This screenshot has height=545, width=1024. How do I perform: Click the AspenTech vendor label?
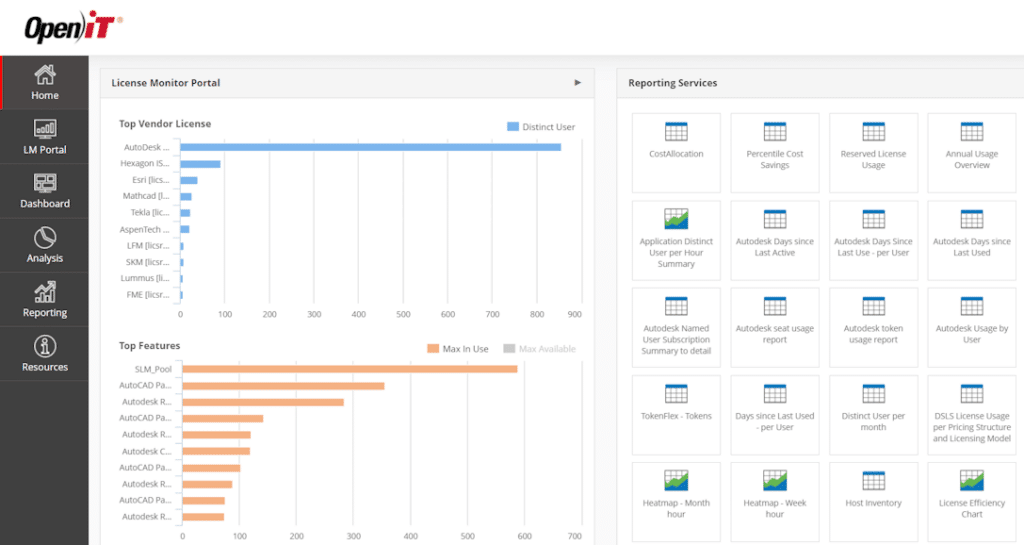click(x=144, y=229)
